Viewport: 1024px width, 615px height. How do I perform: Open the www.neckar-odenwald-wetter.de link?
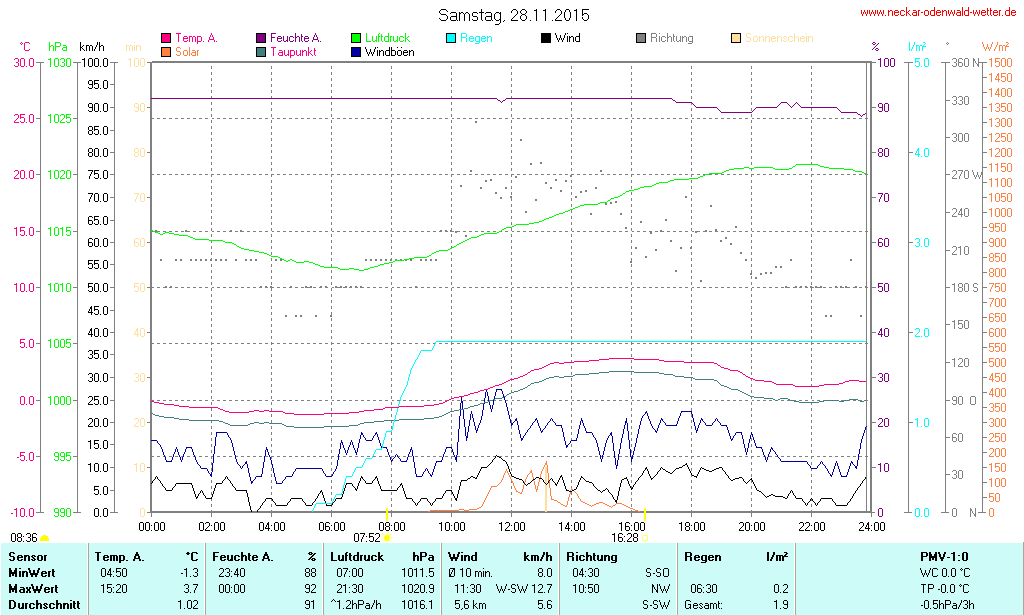tap(938, 13)
